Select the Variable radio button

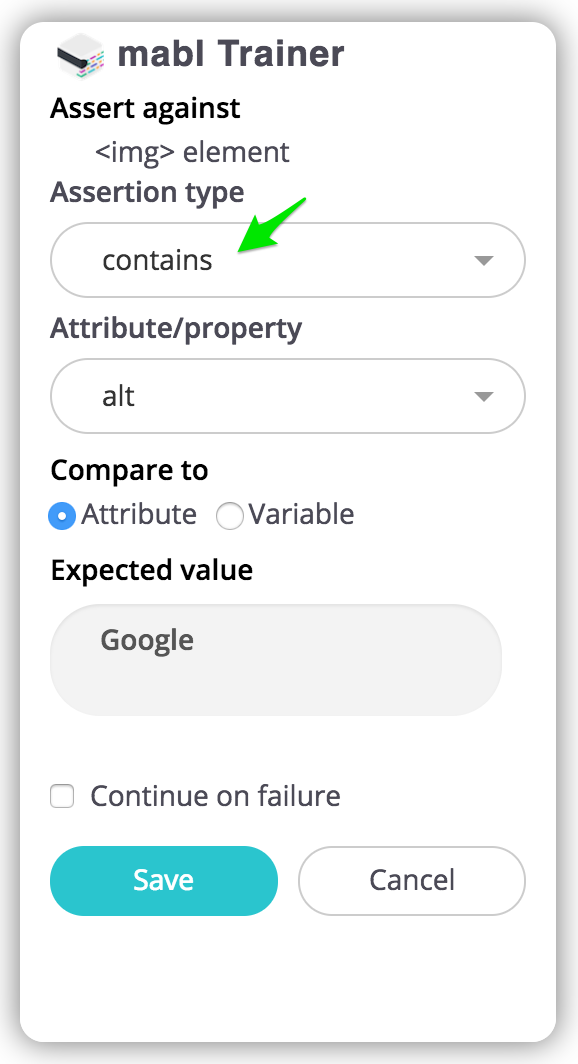(229, 516)
